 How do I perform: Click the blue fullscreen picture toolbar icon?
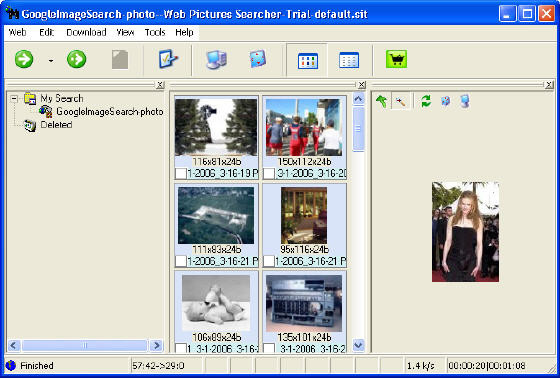click(x=258, y=59)
